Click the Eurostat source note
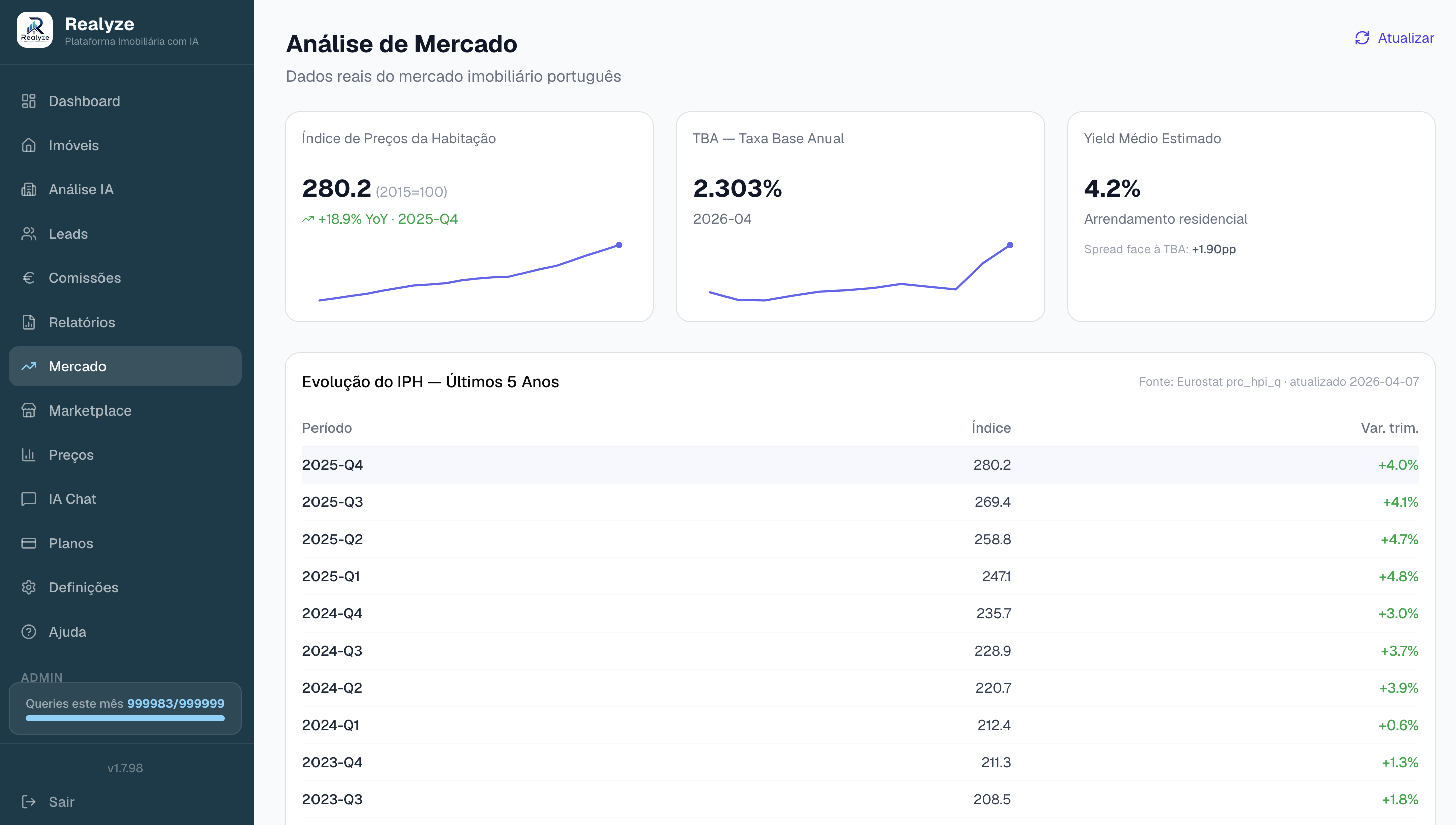This screenshot has width=1456, height=825. tap(1279, 382)
